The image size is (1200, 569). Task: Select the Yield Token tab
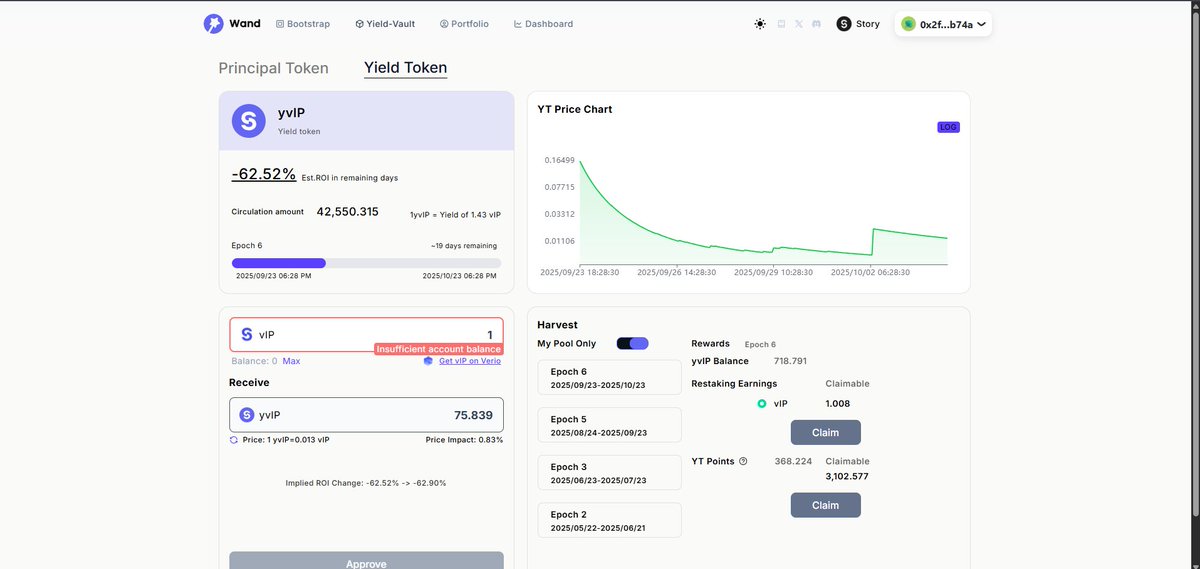click(x=405, y=68)
